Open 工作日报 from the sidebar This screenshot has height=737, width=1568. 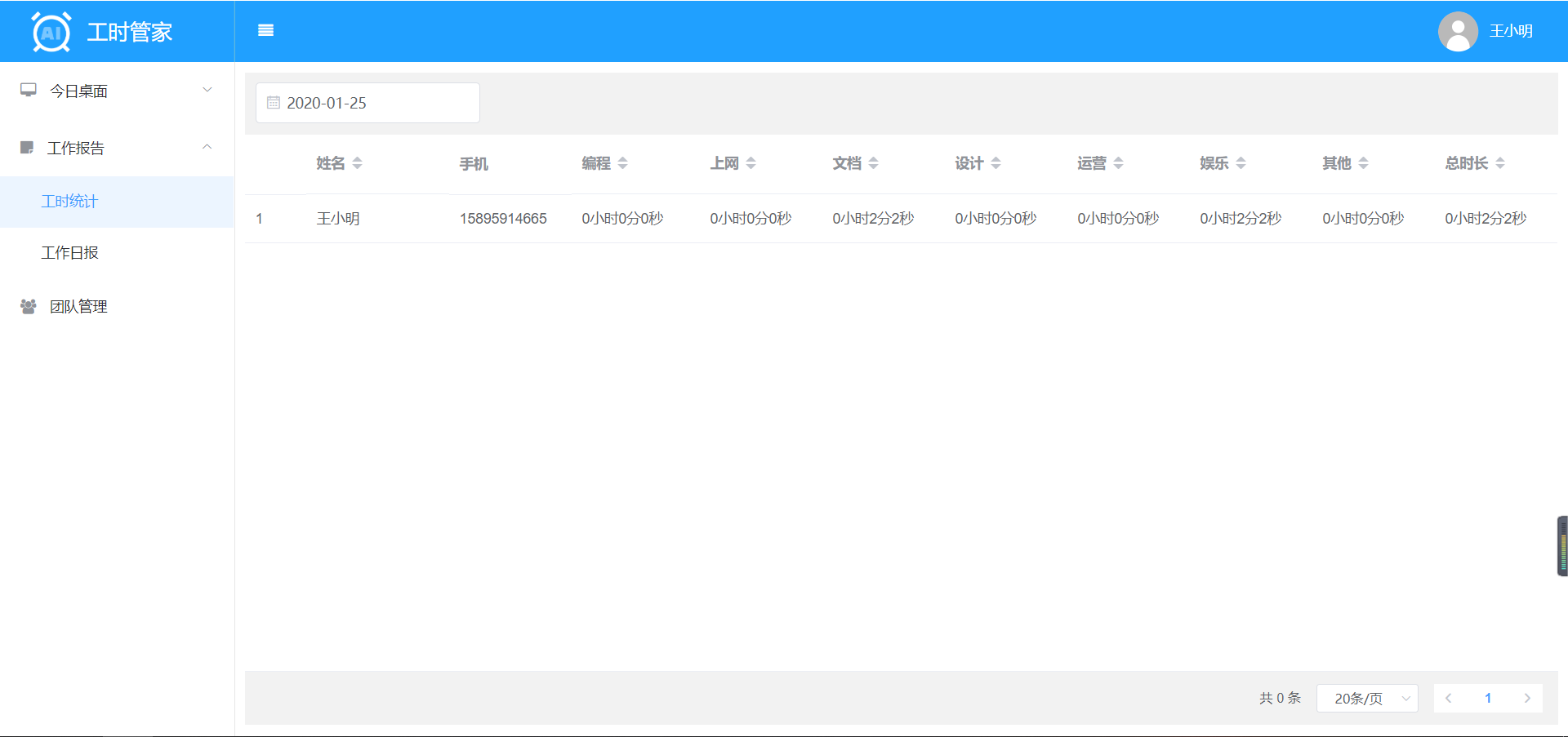tap(70, 253)
